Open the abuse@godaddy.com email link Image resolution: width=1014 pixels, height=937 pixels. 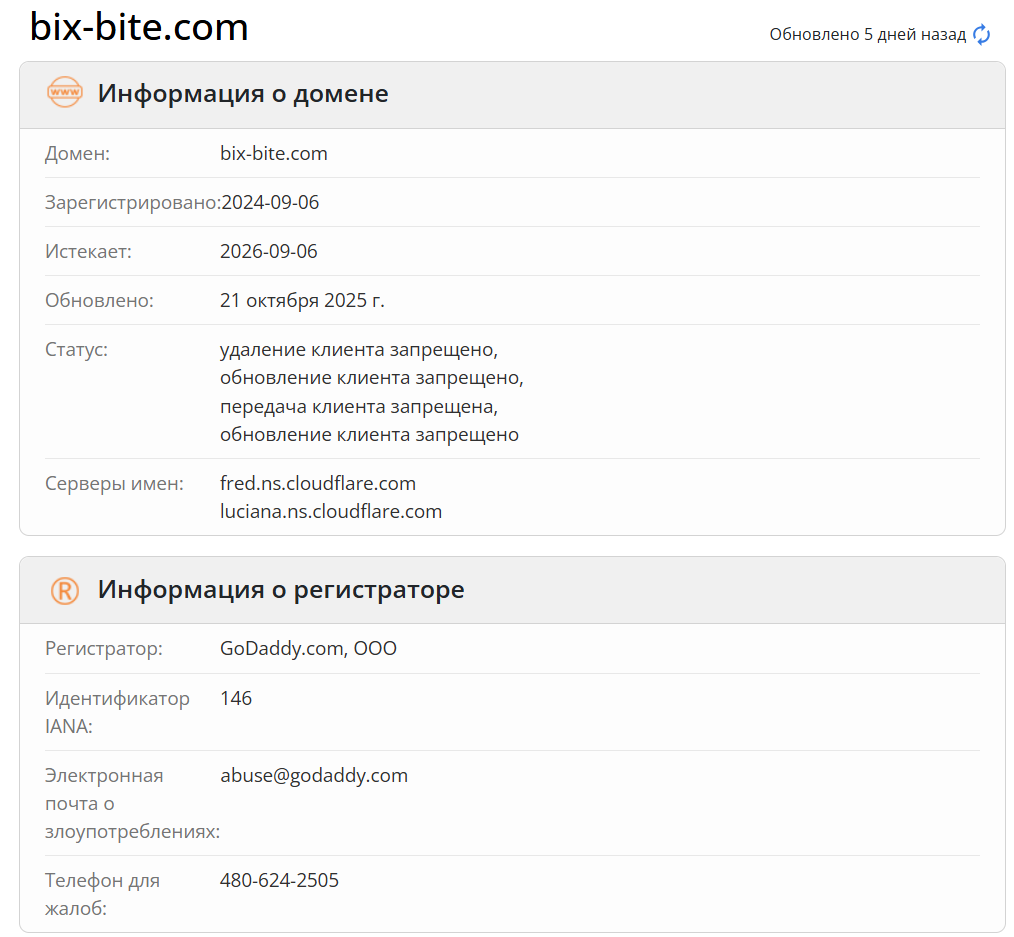point(314,775)
